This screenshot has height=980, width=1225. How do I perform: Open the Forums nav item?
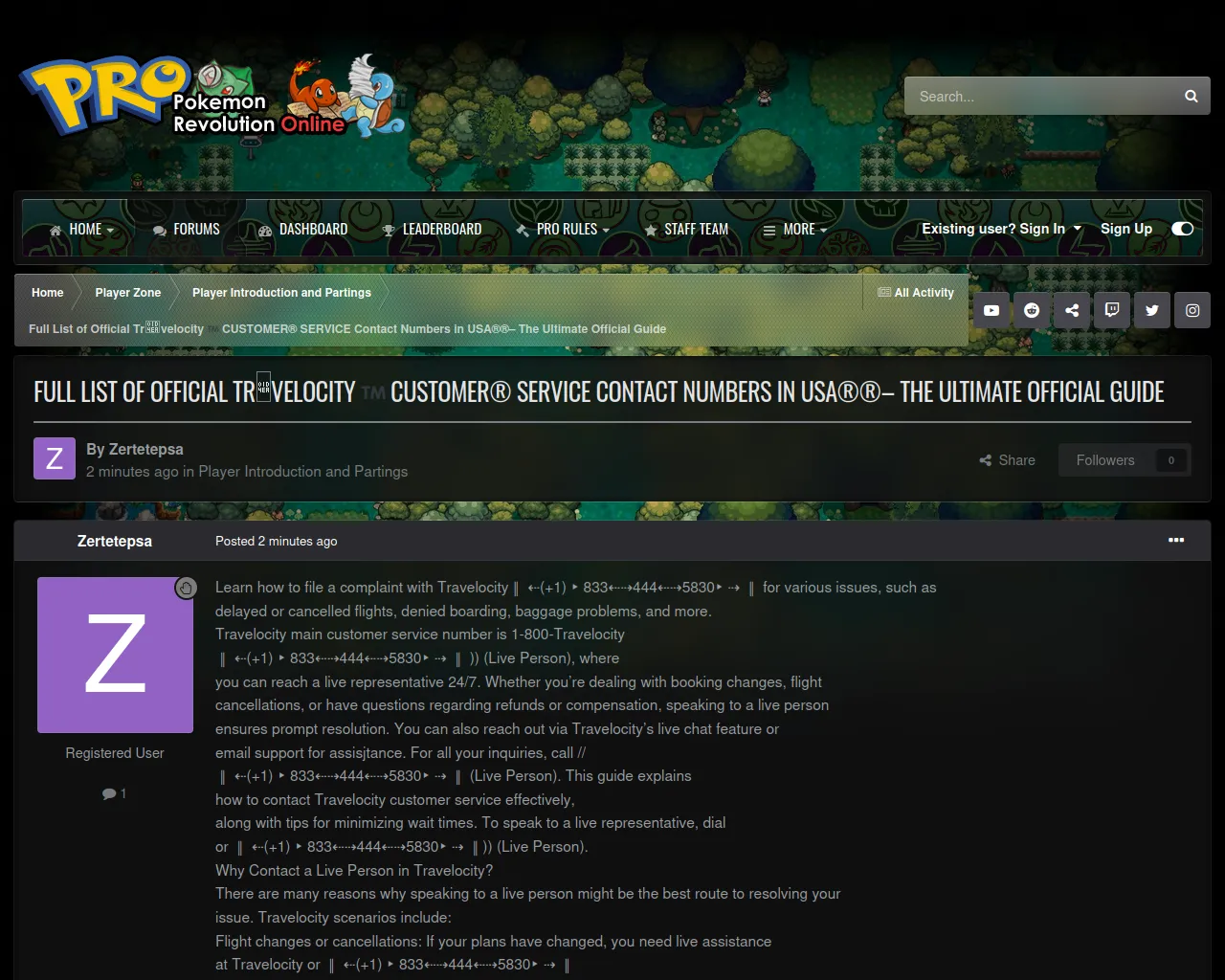[187, 230]
